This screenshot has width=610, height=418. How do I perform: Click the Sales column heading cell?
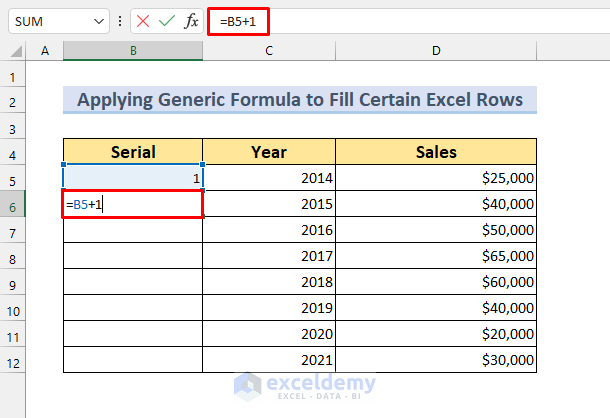point(436,152)
